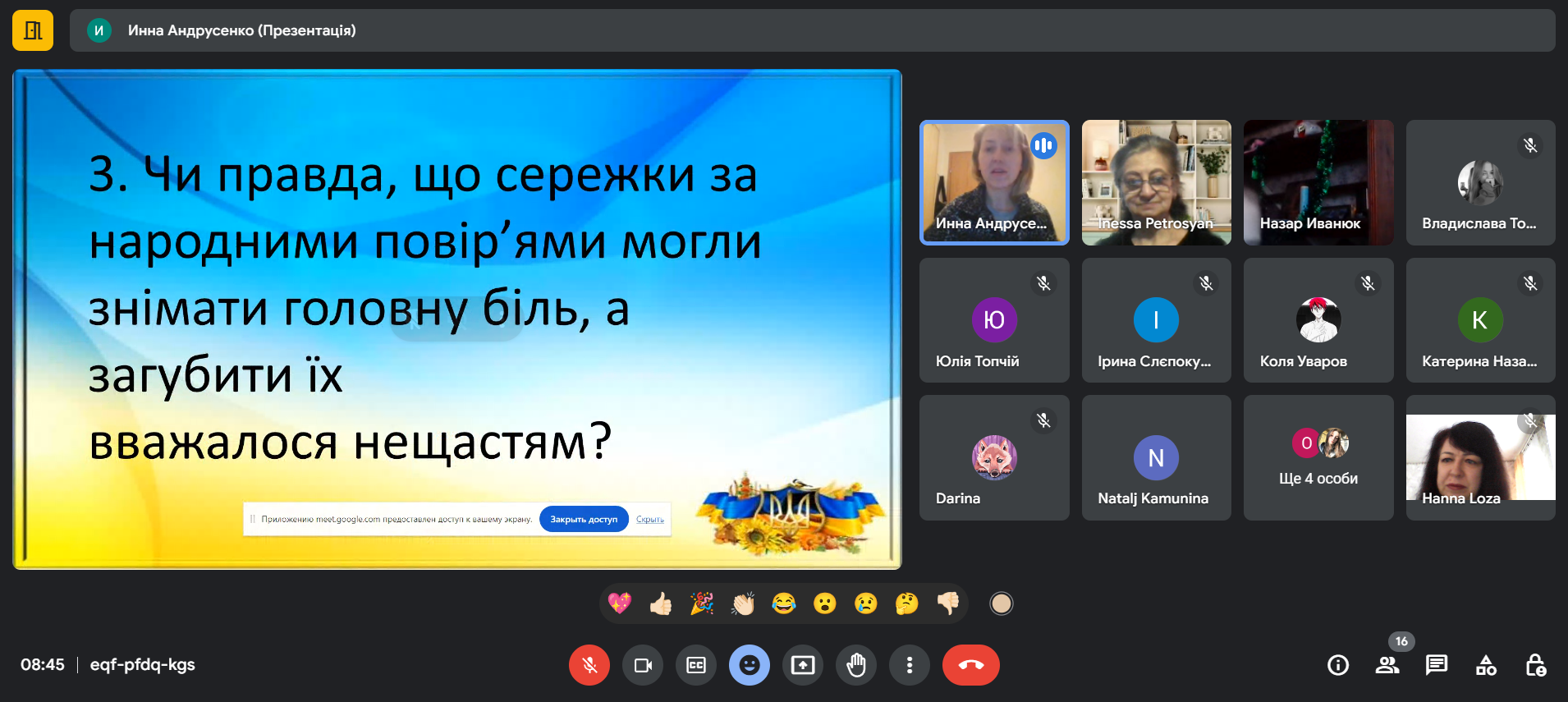Screen dimensions: 1568x702
Task: Click the present screen button
Action: click(803, 665)
